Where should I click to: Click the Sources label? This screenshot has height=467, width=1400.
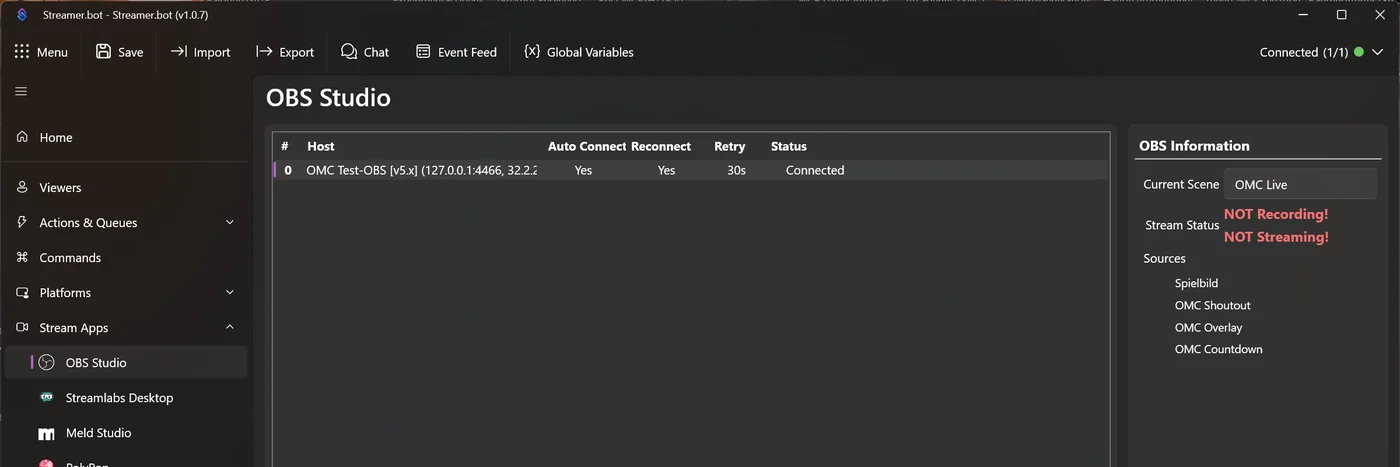1165,258
